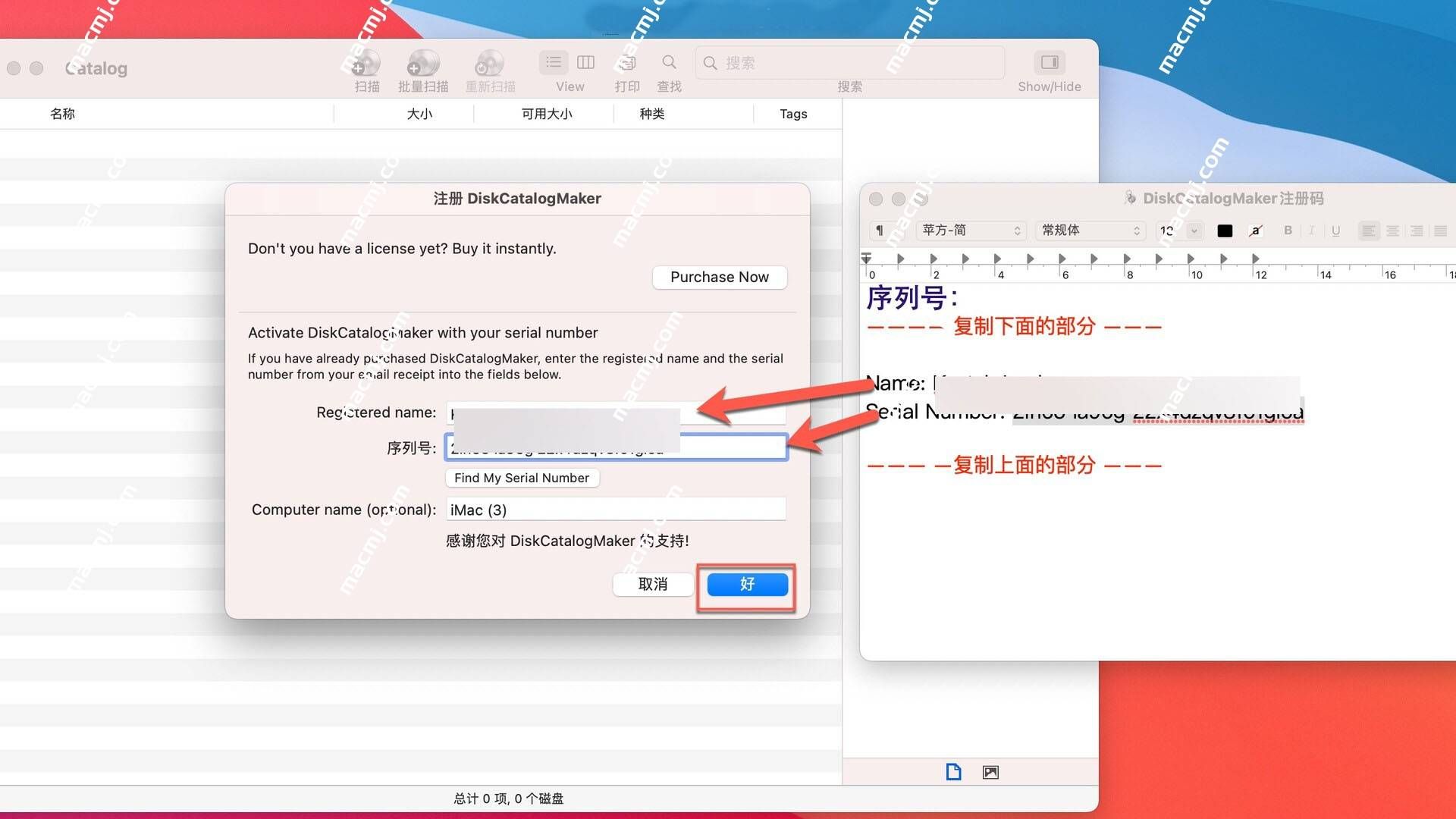Click the Registered name input field

[616, 412]
